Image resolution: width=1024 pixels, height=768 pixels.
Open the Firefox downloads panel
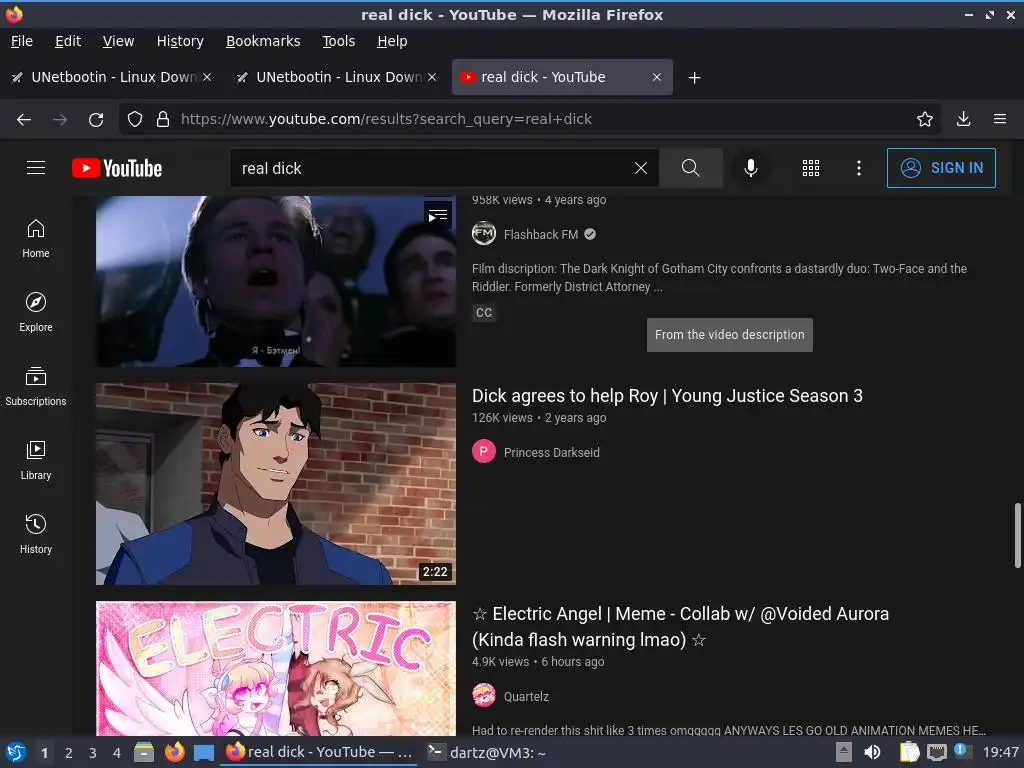963,119
